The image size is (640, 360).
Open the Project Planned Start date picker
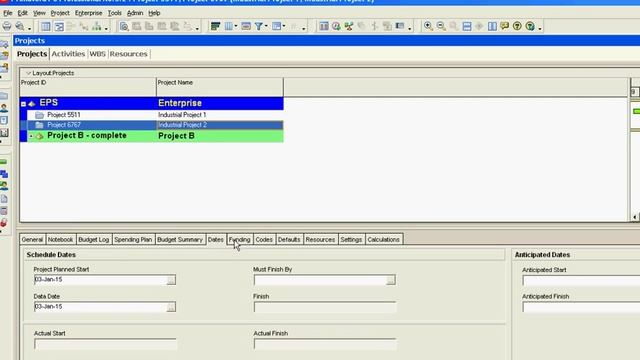pyautogui.click(x=171, y=280)
